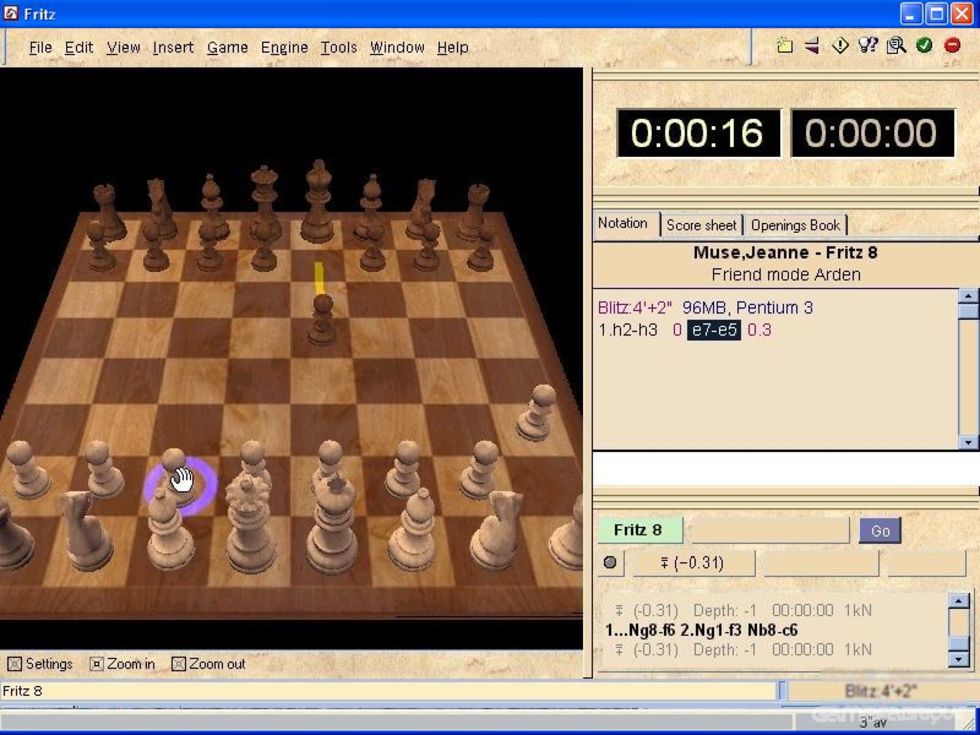
Task: Click the Muse,Jeanne - Fritz 8 game header
Action: [x=786, y=252]
